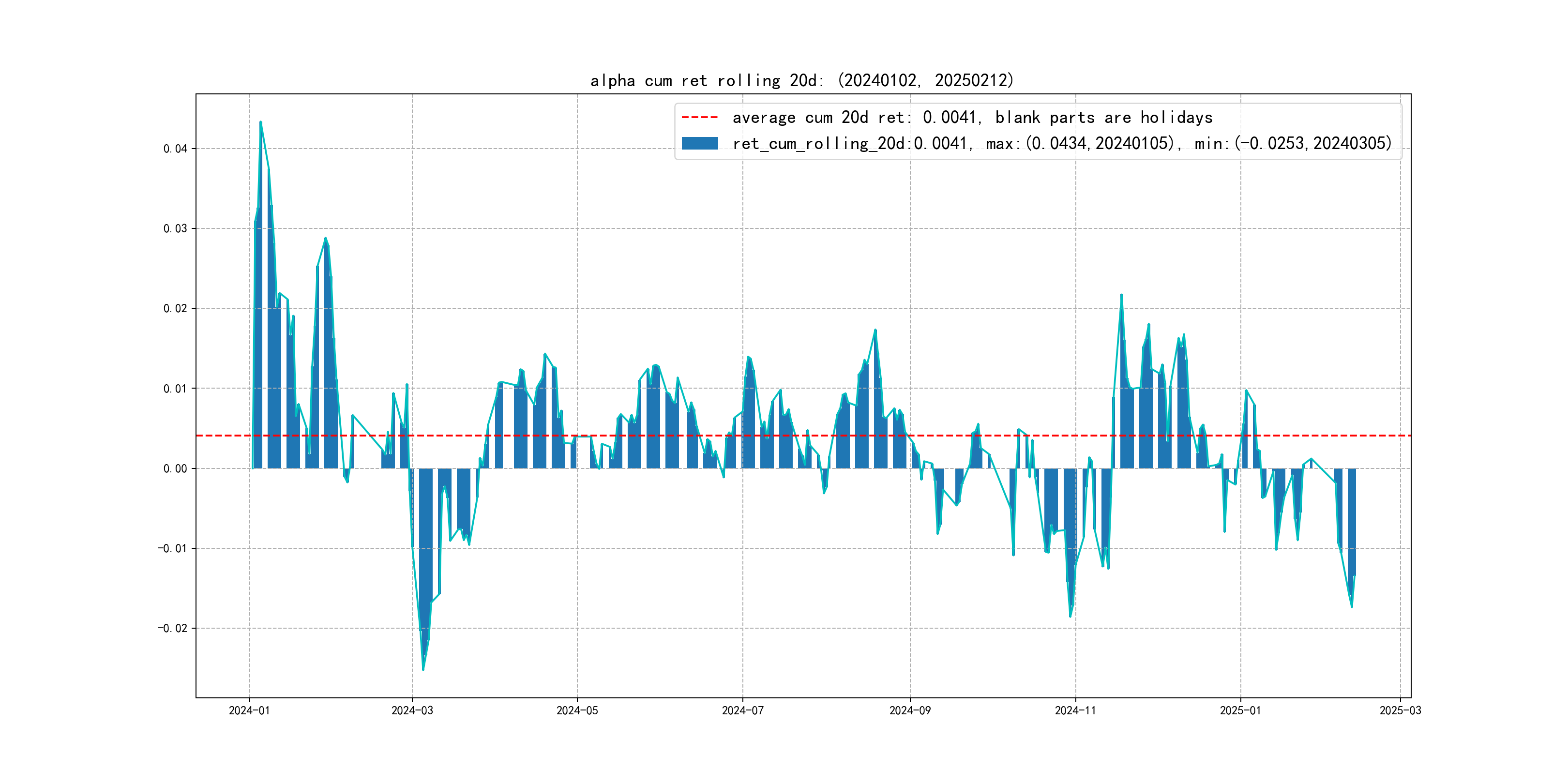Click the average cum 20d ret legend label
This screenshot has width=1568, height=784.
click(x=972, y=117)
